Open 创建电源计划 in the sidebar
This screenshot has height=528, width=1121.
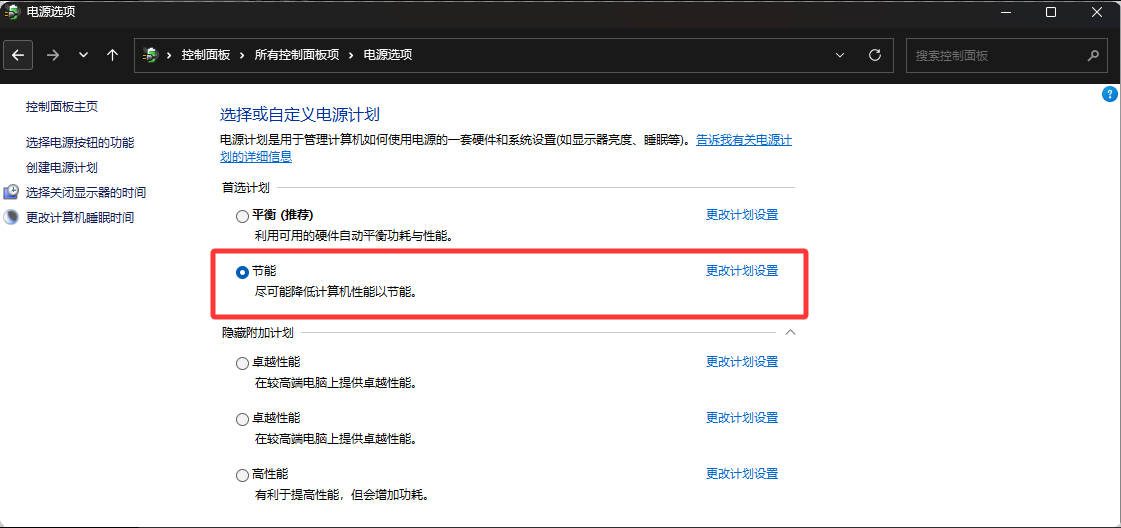[62, 168]
